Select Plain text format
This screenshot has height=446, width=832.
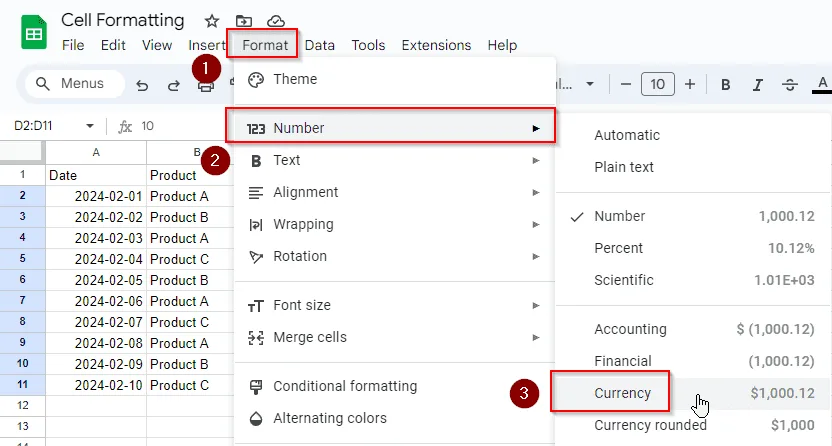pyautogui.click(x=692, y=167)
